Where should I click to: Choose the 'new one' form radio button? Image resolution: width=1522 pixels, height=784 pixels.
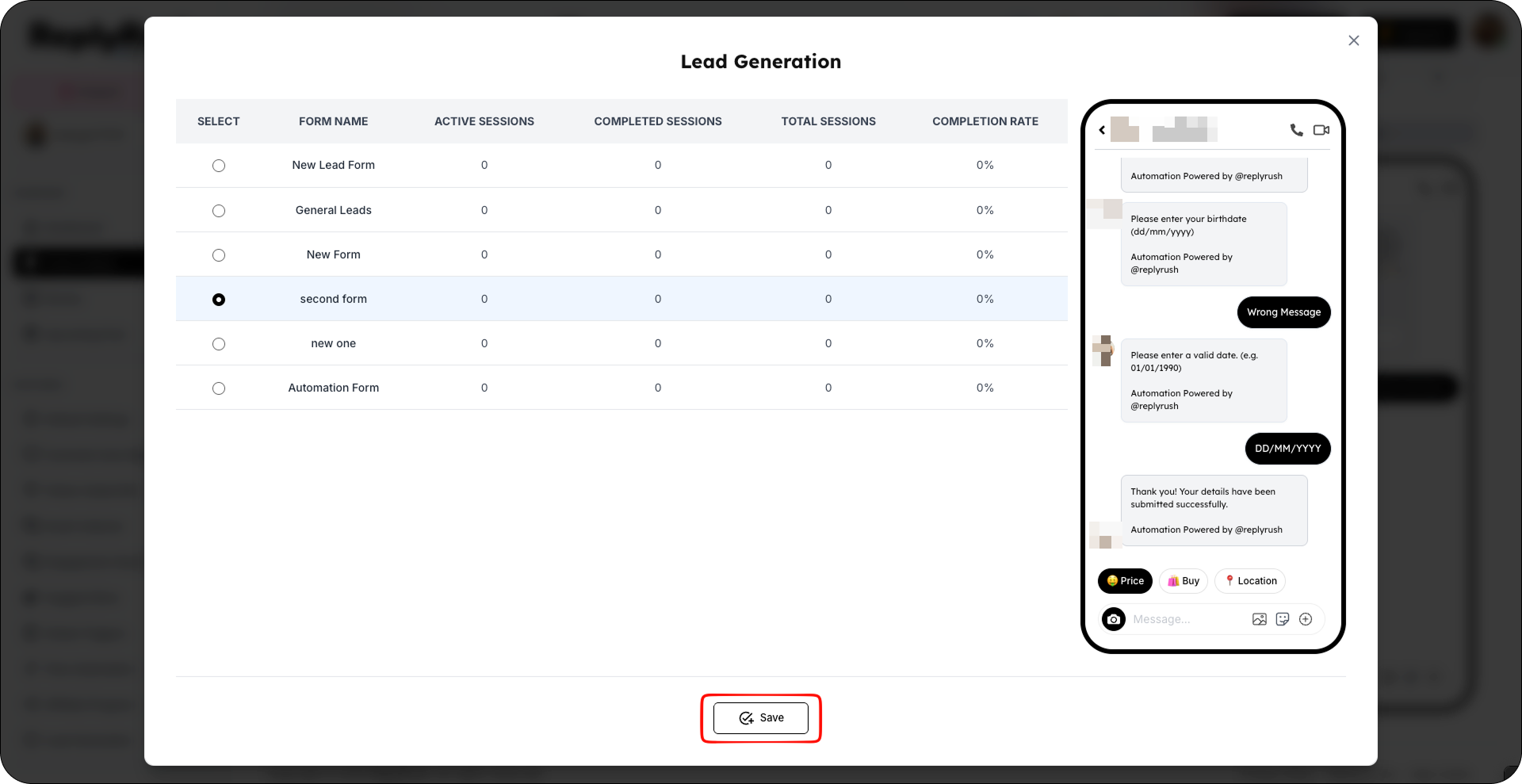coord(219,344)
